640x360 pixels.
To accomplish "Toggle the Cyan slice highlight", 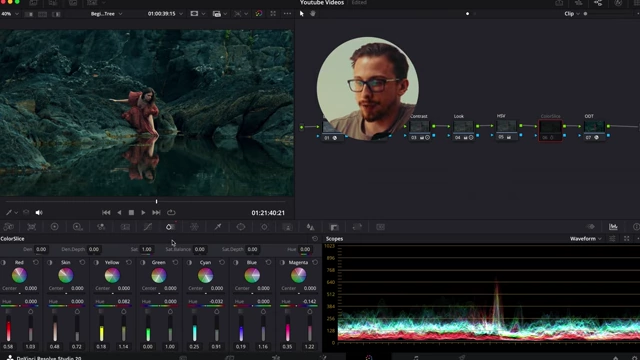I will click(189, 262).
